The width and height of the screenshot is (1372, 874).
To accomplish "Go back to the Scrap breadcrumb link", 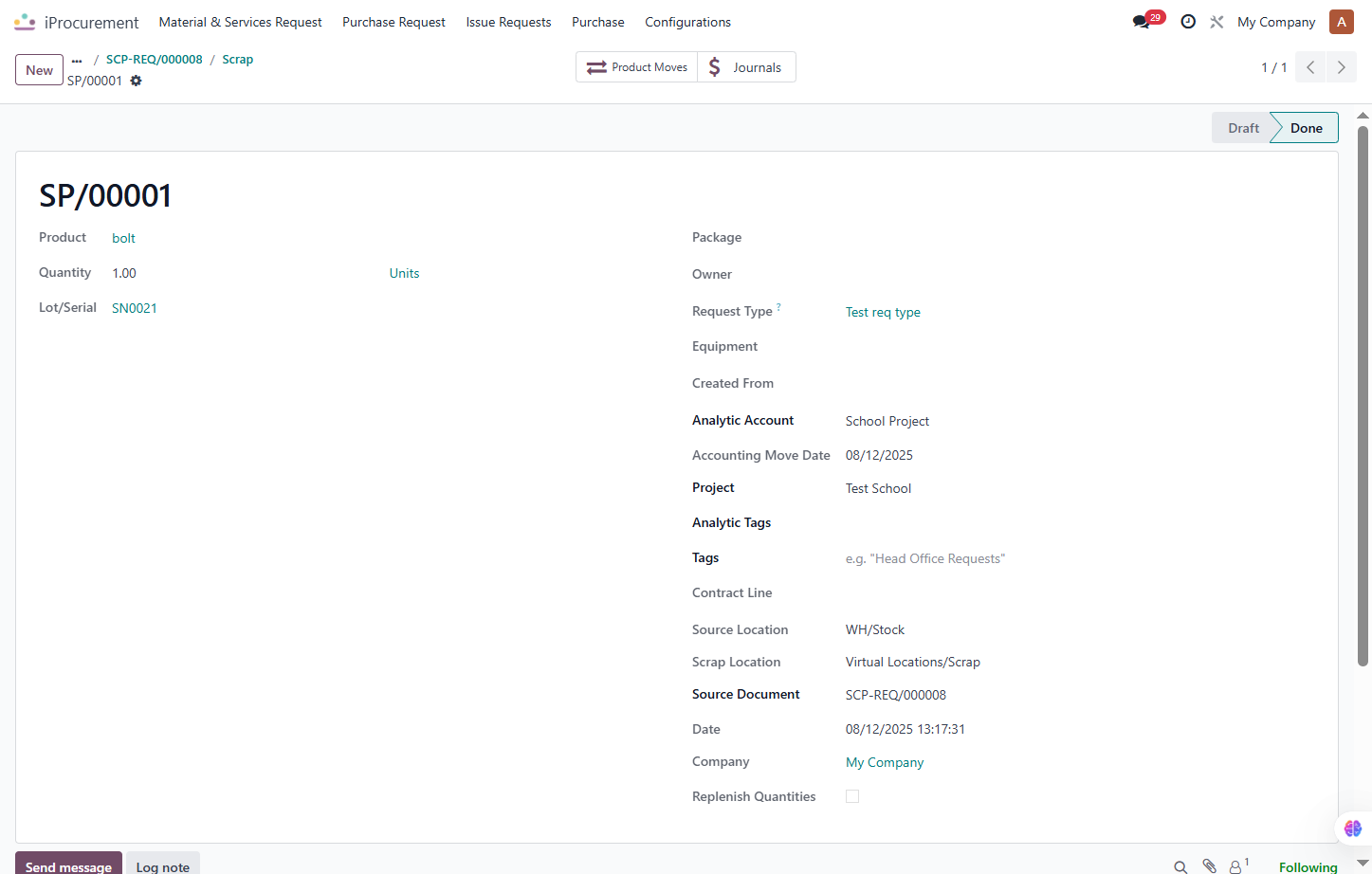I will (x=238, y=59).
